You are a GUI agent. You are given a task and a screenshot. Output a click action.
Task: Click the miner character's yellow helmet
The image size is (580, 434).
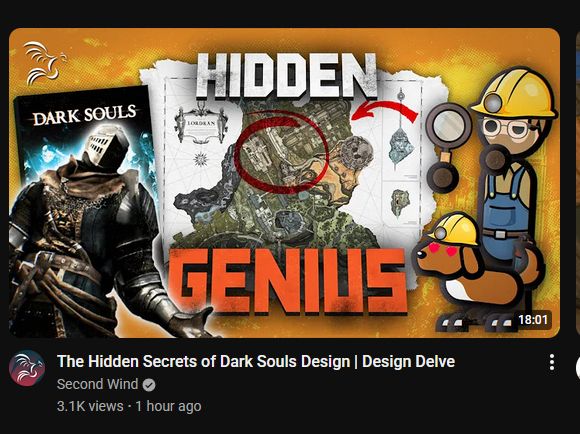tap(515, 93)
